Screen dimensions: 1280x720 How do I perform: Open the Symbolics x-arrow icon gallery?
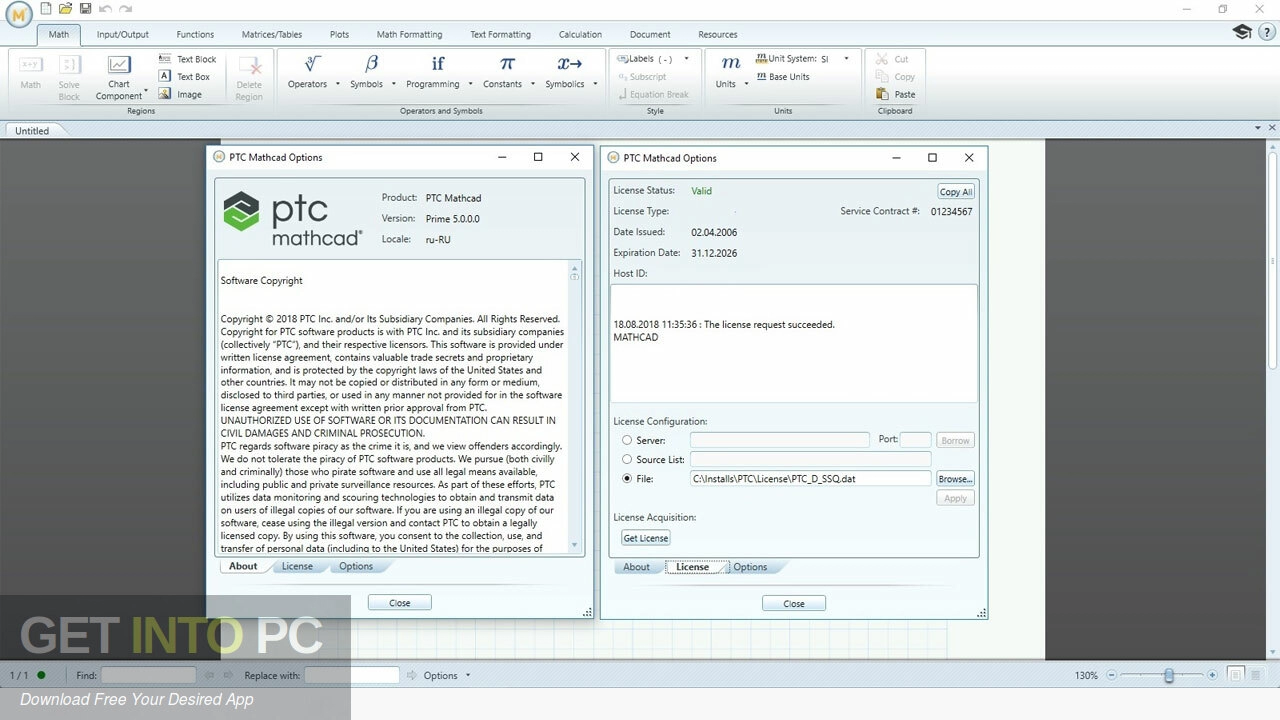point(570,64)
